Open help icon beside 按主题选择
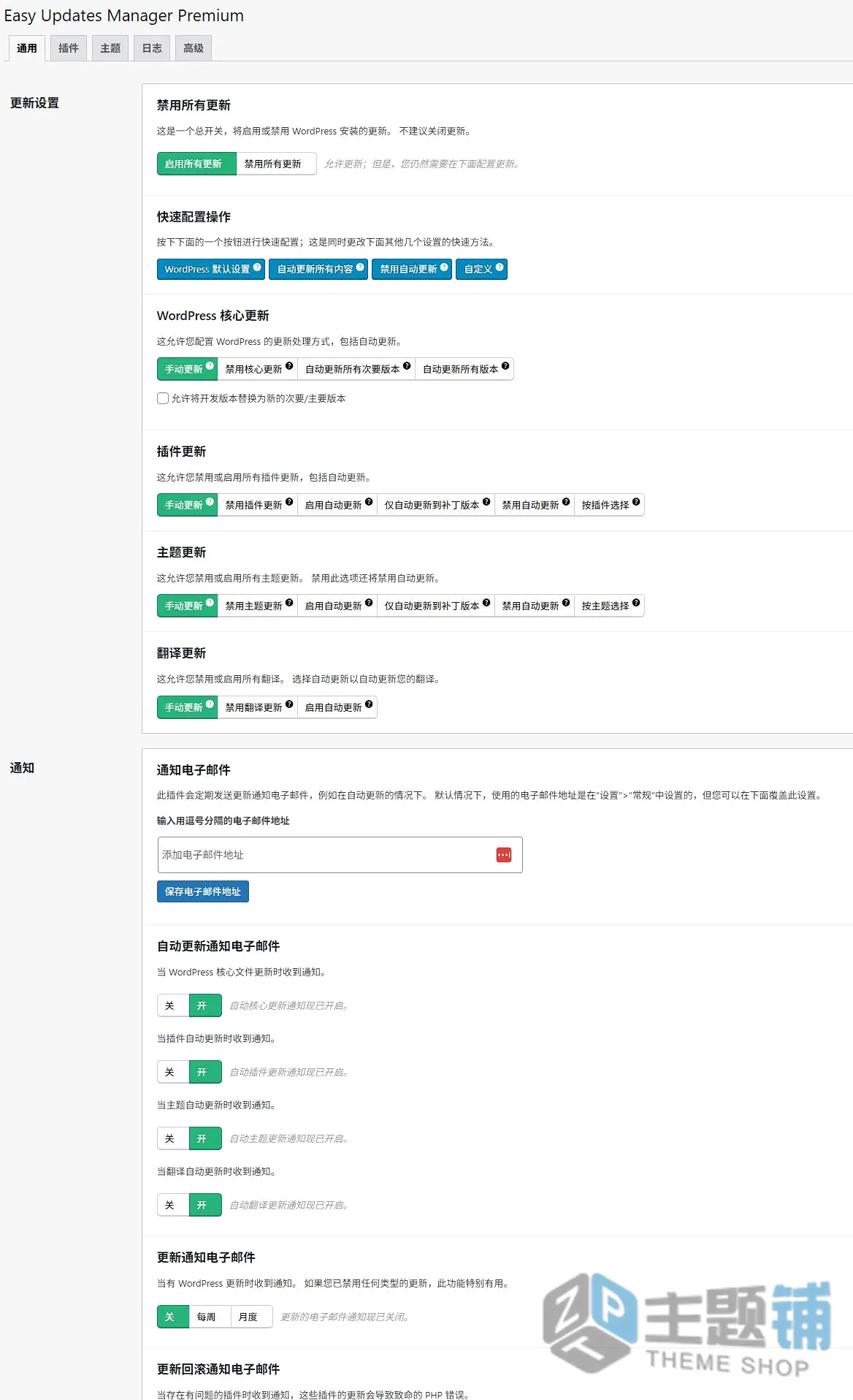Image resolution: width=853 pixels, height=1400 pixels. coord(636,603)
